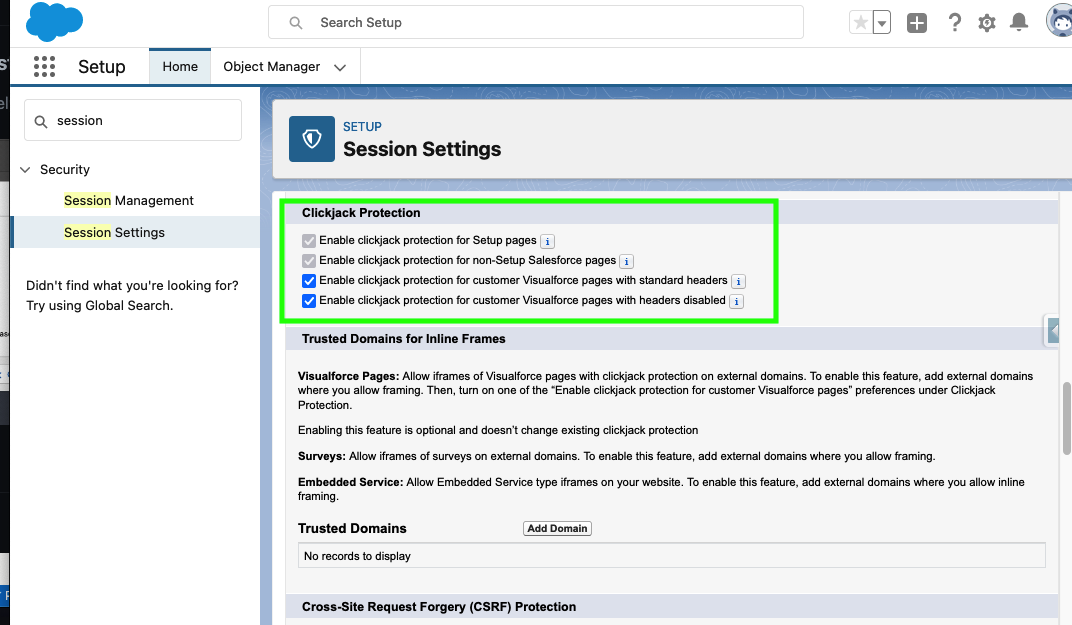This screenshot has height=625, width=1072.
Task: Click the Add Domain button
Action: coord(557,529)
